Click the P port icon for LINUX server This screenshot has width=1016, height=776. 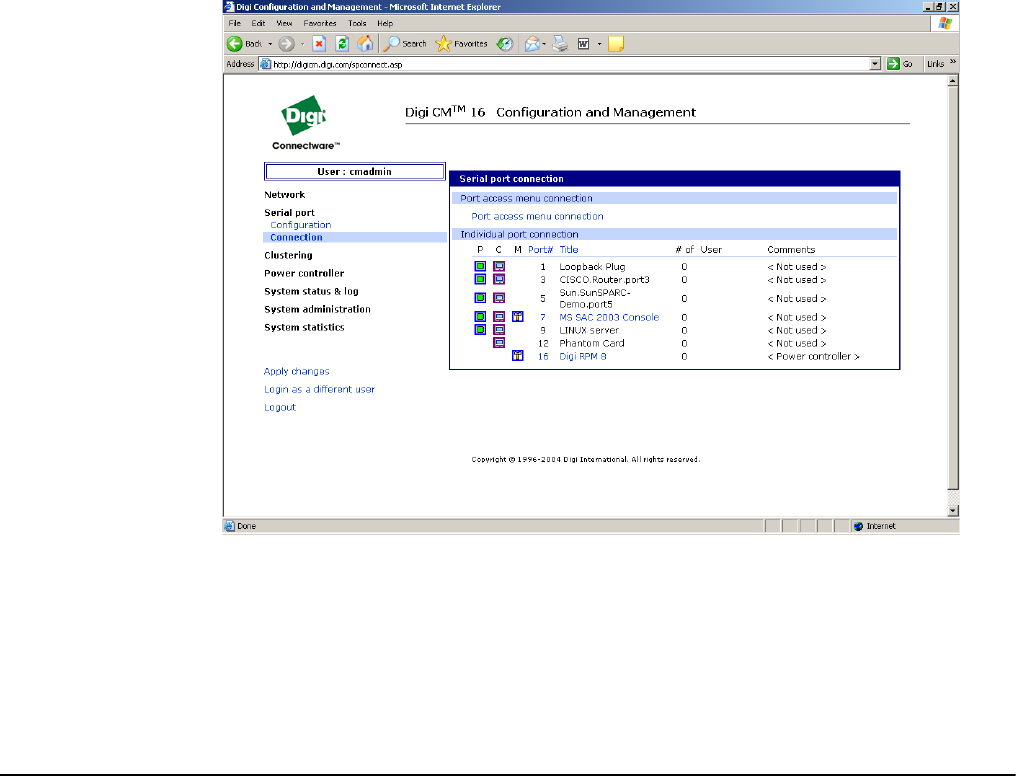pos(480,330)
